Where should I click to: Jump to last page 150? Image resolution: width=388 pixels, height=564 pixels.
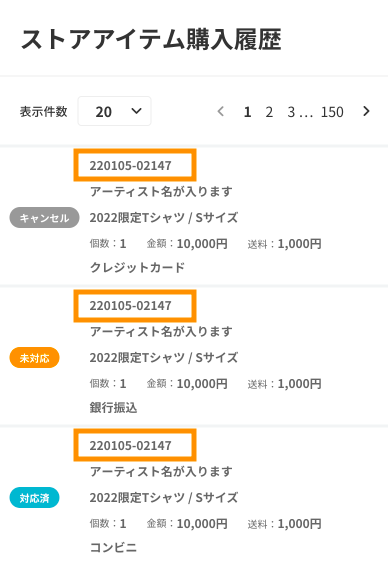(332, 112)
